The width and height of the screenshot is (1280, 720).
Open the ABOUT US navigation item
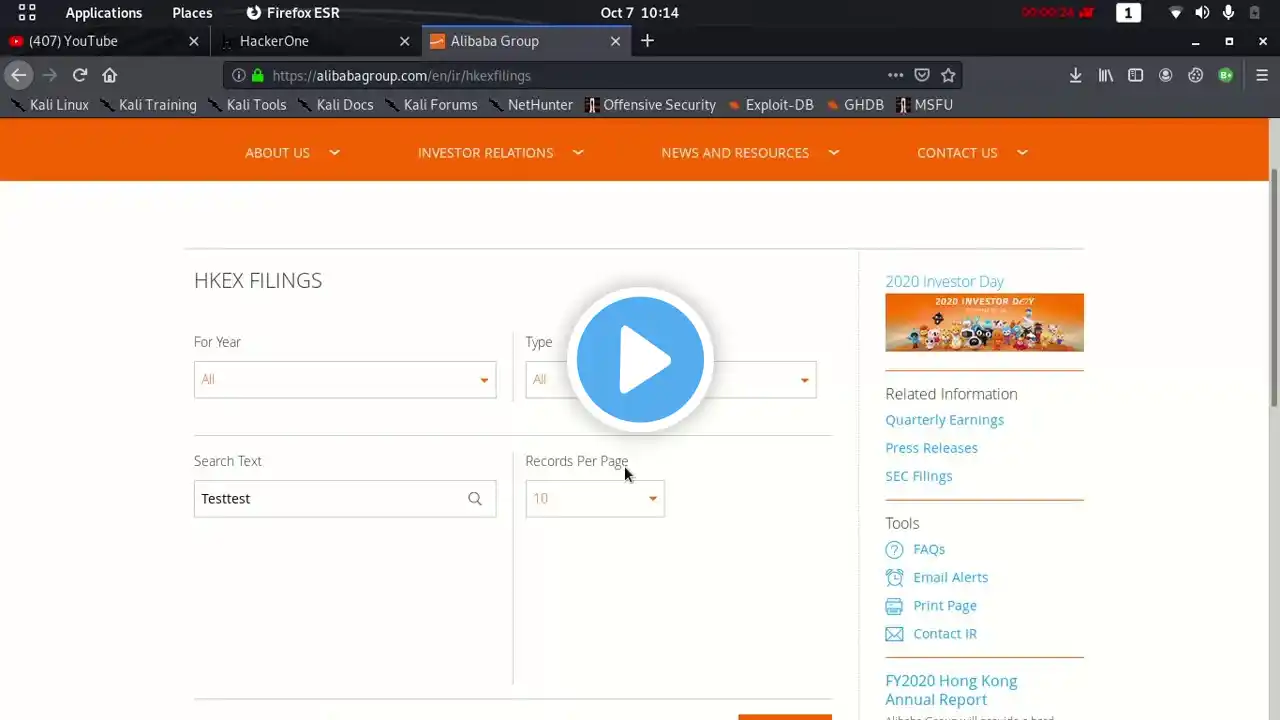(x=277, y=153)
